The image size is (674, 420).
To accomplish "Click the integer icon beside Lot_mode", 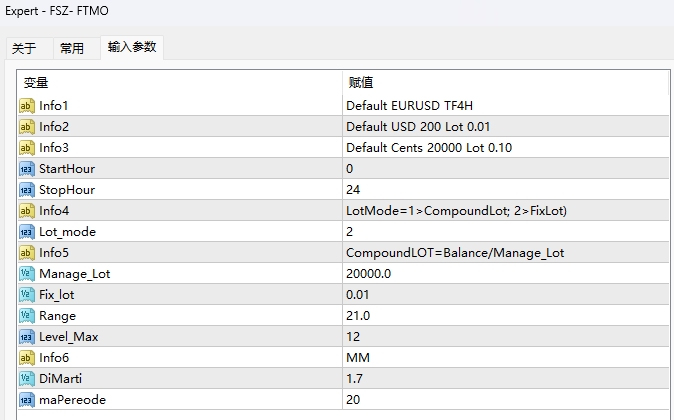I will tap(27, 231).
